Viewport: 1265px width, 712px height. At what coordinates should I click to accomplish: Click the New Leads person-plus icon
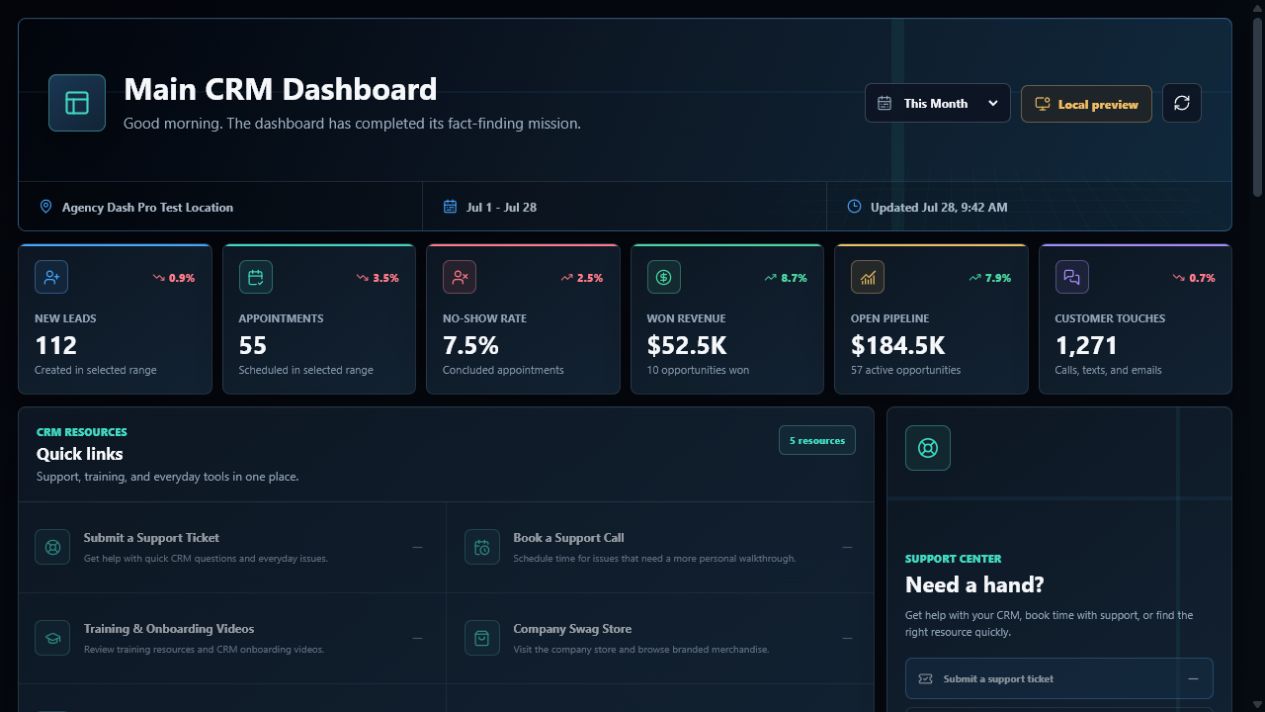51,277
